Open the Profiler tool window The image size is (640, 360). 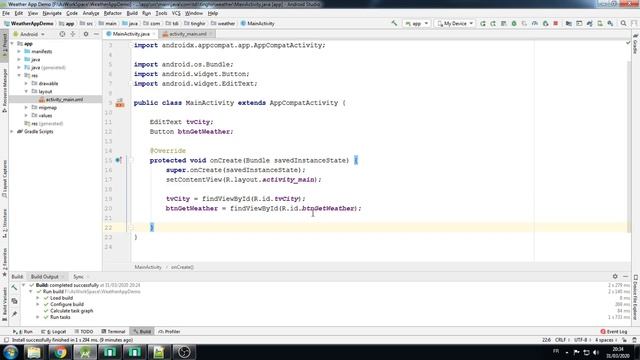click(169, 331)
